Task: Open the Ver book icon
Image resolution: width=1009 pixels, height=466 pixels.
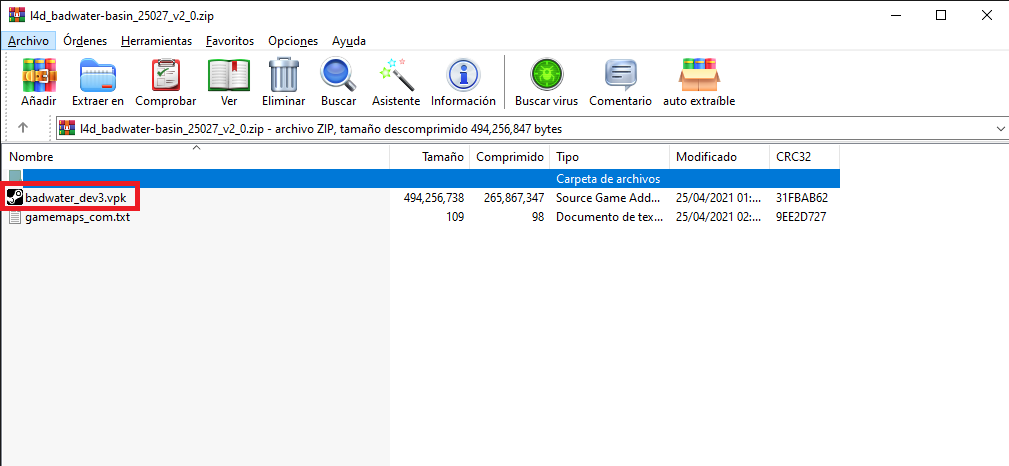Action: 229,75
